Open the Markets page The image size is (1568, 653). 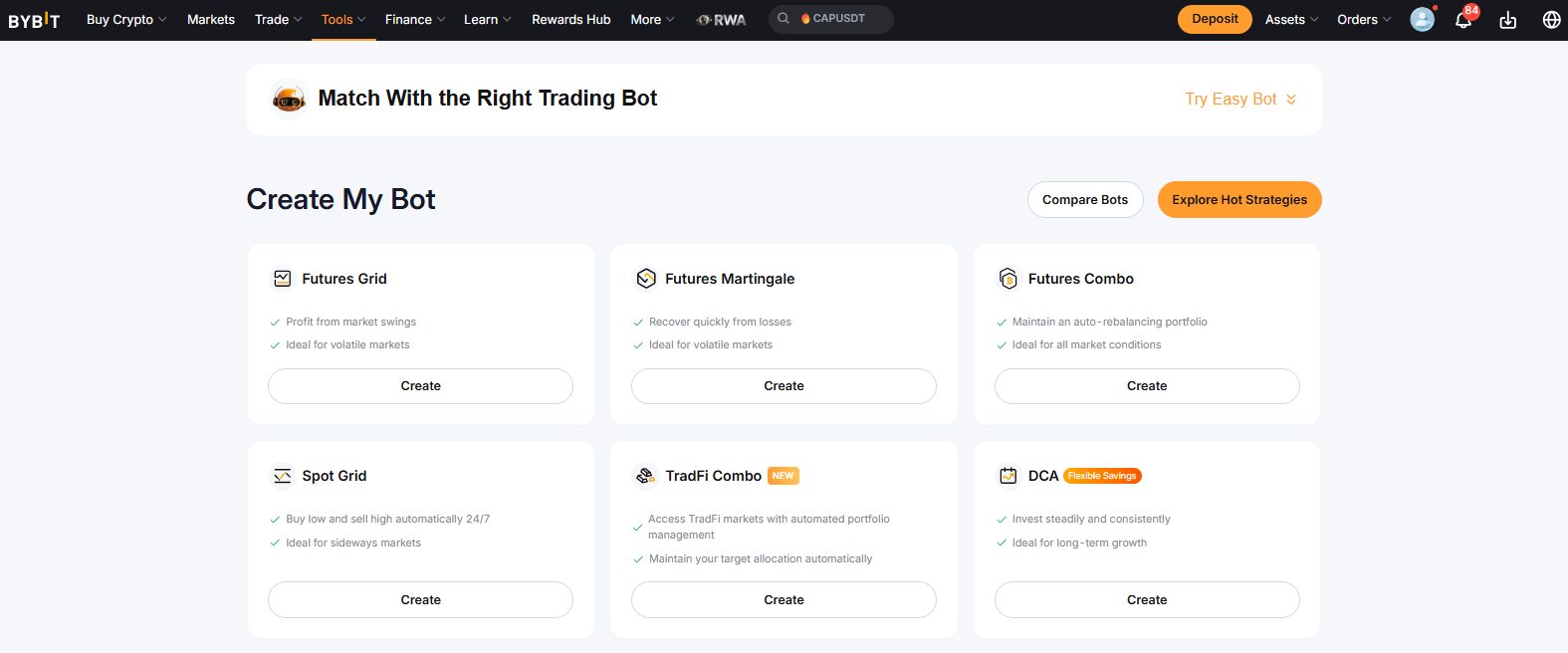pyautogui.click(x=211, y=19)
